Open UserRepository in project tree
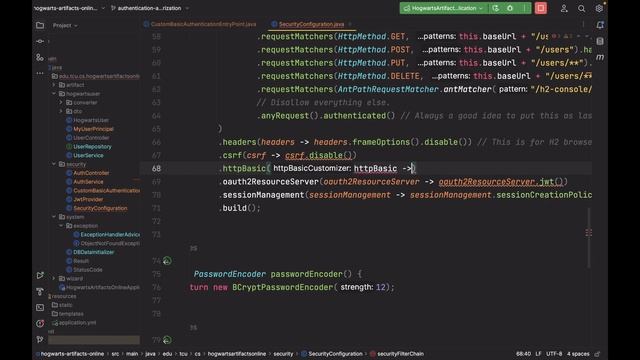This screenshot has width=640, height=360. 92,147
